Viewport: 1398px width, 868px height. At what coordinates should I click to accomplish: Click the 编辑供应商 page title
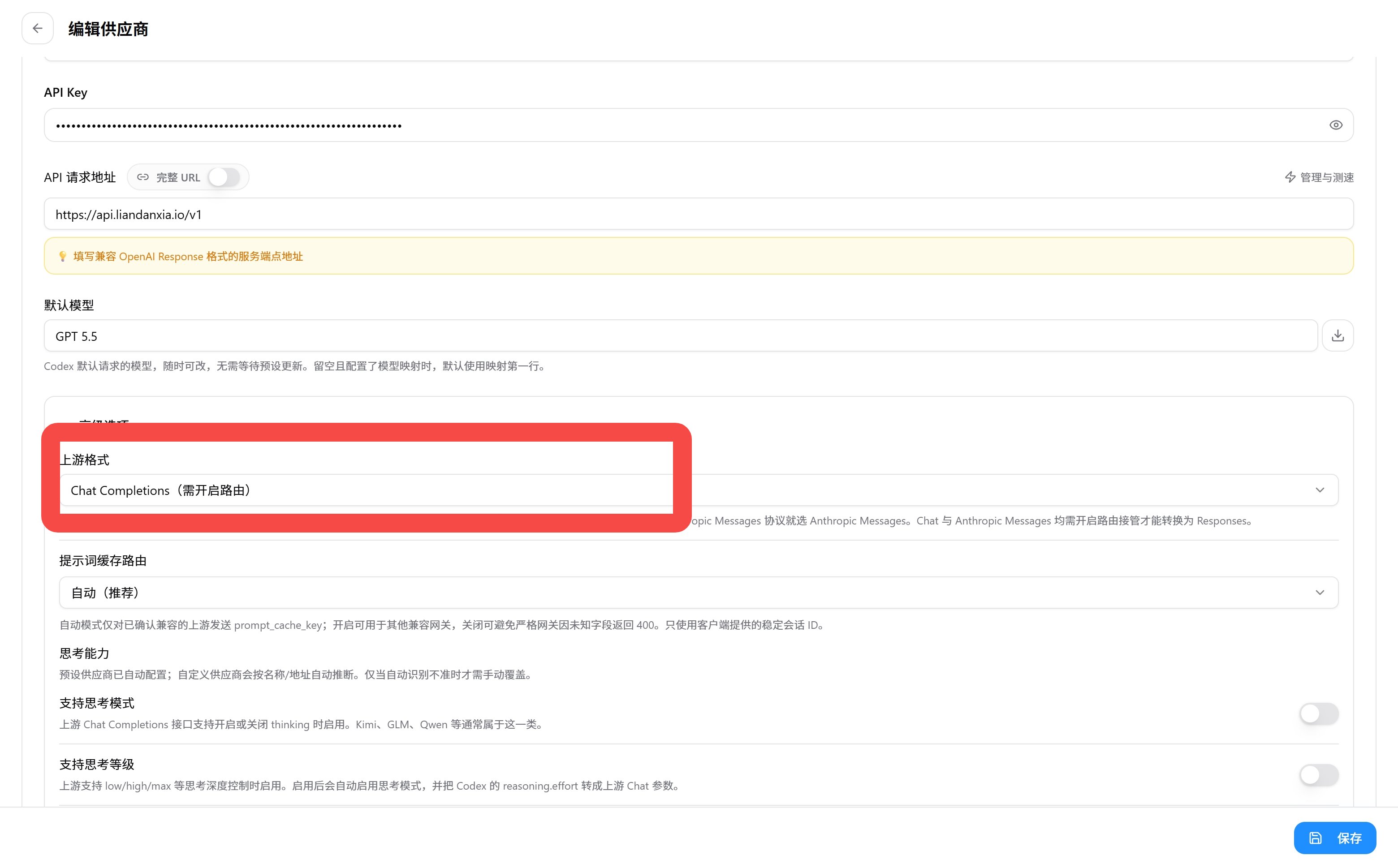[x=108, y=29]
